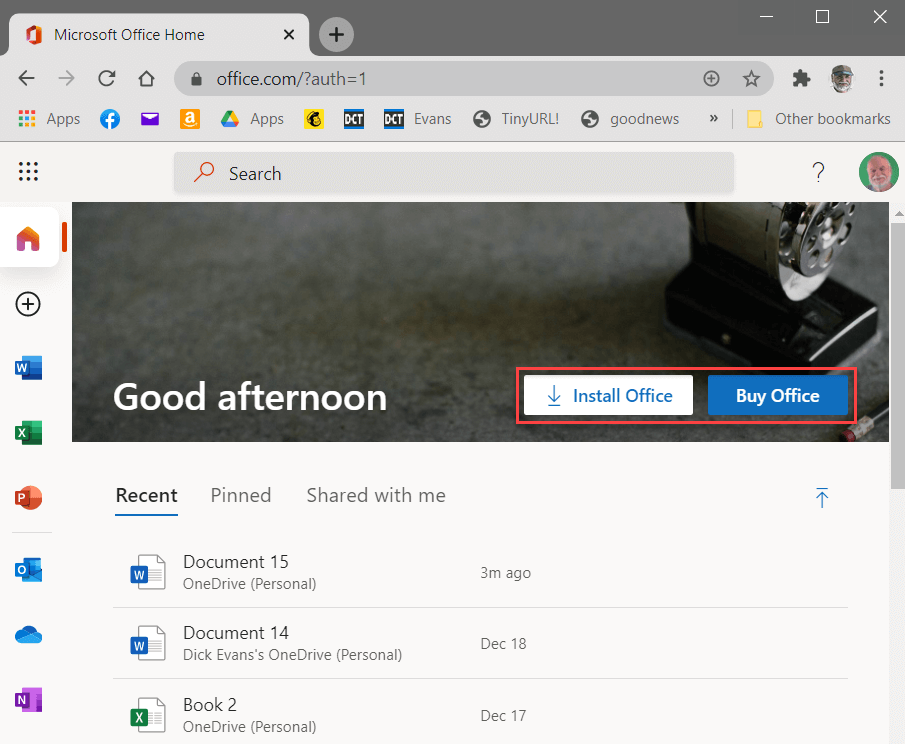The image size is (905, 744).
Task: Open the Office app launcher grid
Action: click(x=28, y=171)
